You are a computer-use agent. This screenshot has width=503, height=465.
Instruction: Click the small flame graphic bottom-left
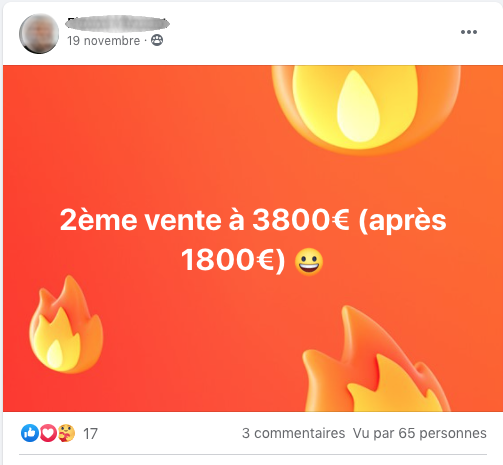click(66, 324)
